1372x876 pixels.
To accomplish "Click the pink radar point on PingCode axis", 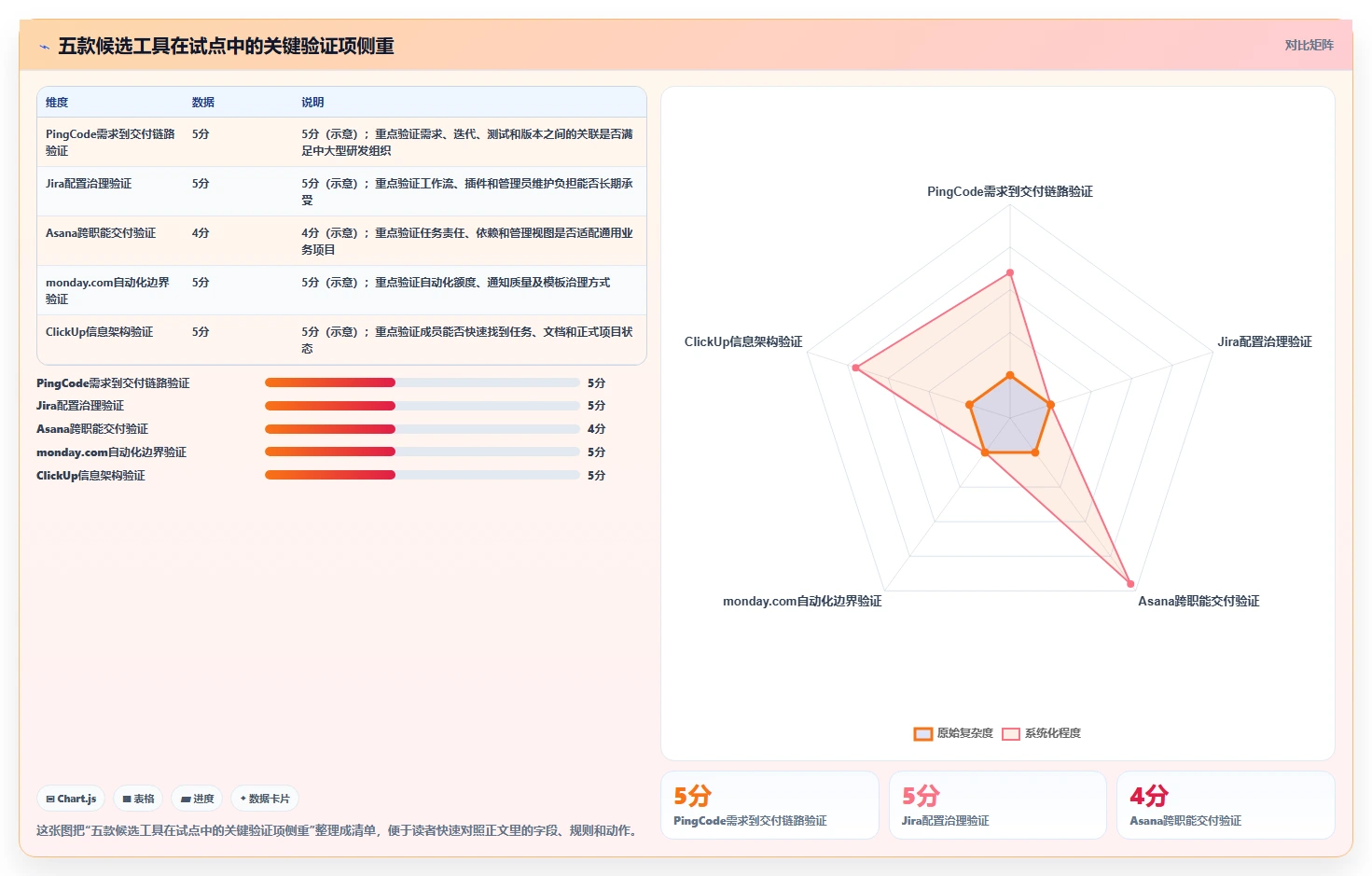I will coord(1010,272).
